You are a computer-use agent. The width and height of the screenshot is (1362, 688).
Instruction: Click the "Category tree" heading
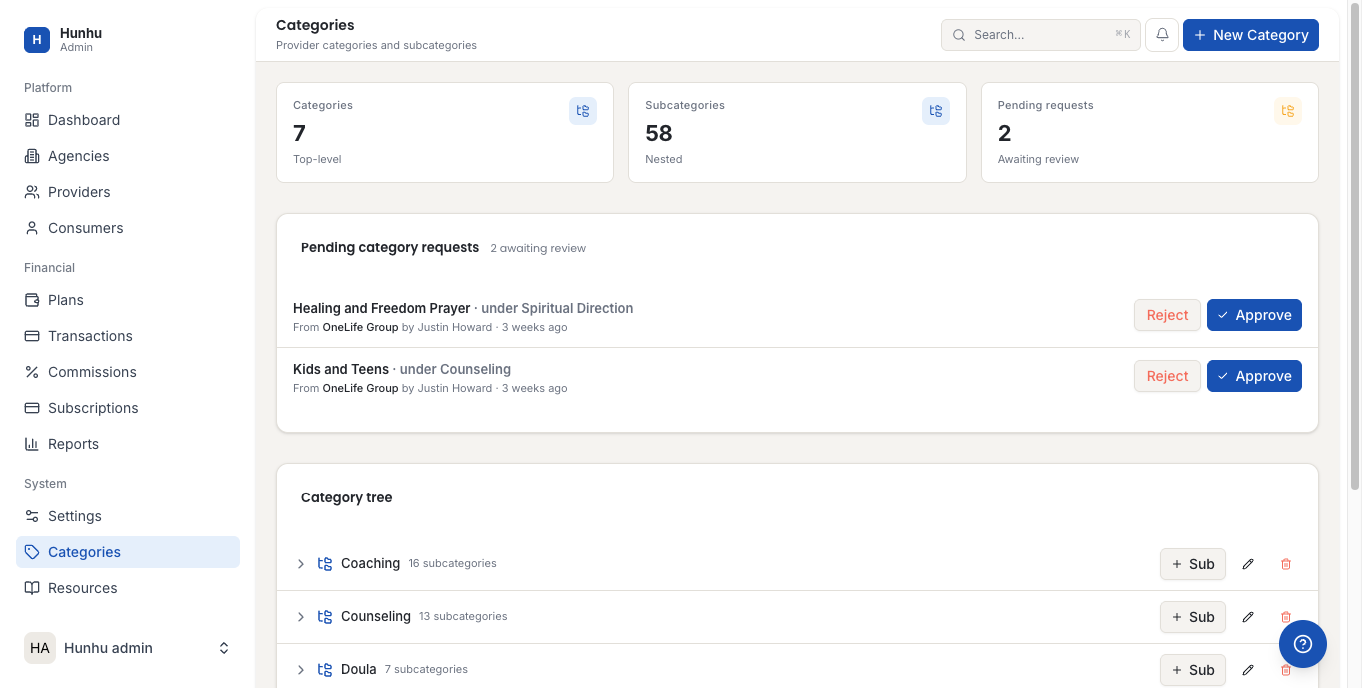point(347,497)
